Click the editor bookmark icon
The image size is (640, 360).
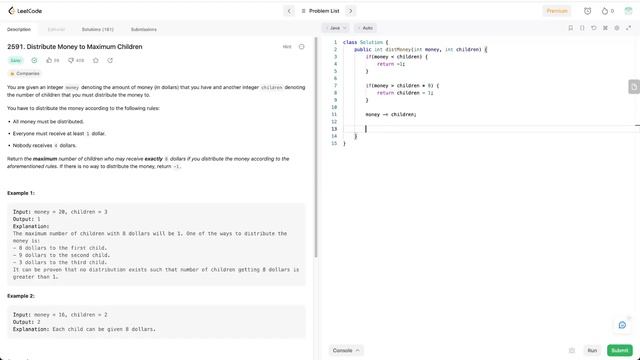pos(571,28)
